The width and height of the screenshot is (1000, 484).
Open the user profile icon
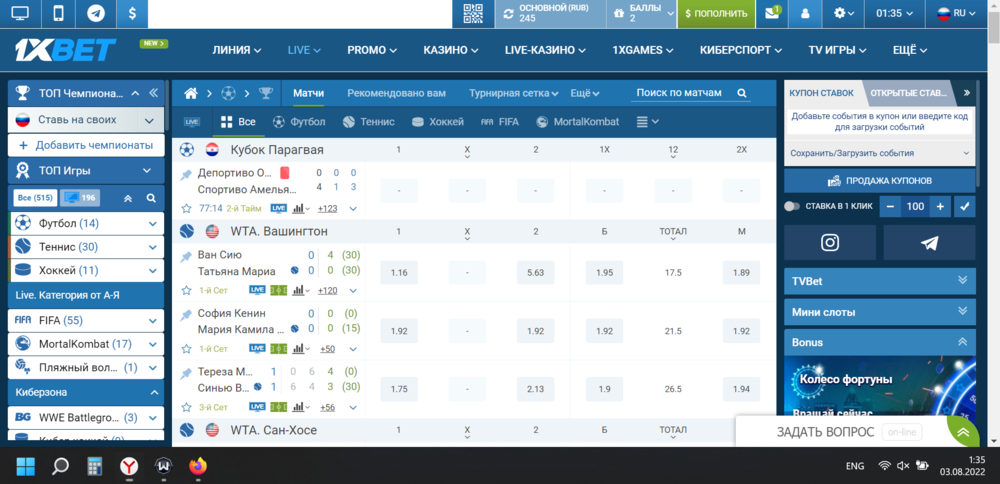tap(805, 13)
